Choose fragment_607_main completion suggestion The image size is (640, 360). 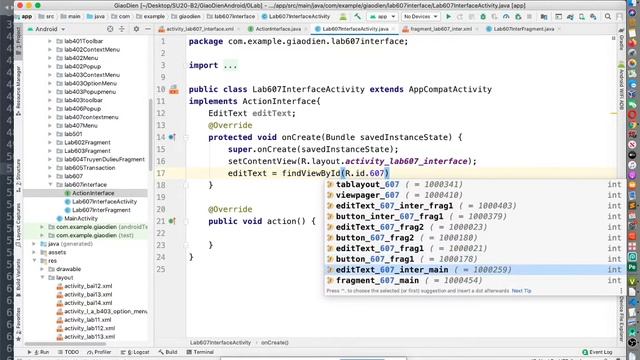[x=474, y=280]
